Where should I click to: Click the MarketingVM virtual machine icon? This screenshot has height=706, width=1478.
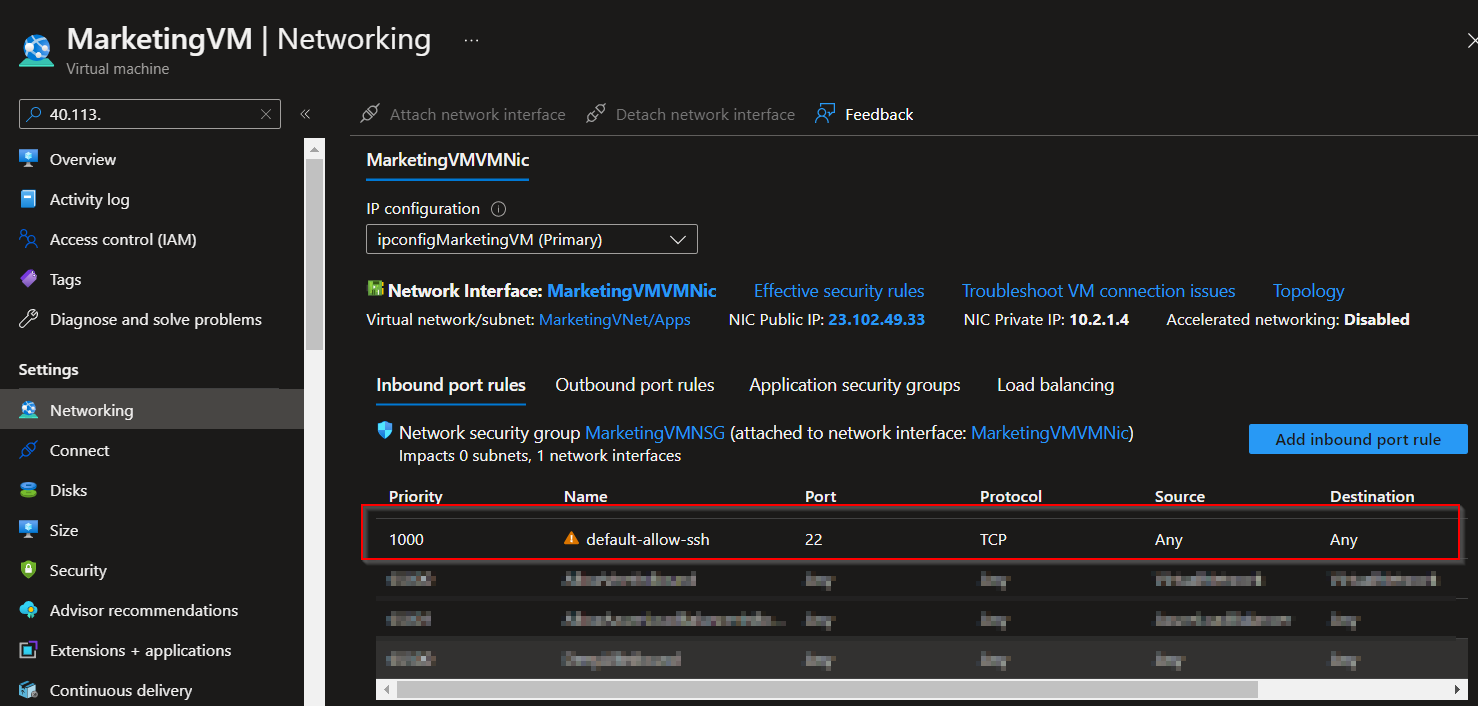(x=35, y=50)
